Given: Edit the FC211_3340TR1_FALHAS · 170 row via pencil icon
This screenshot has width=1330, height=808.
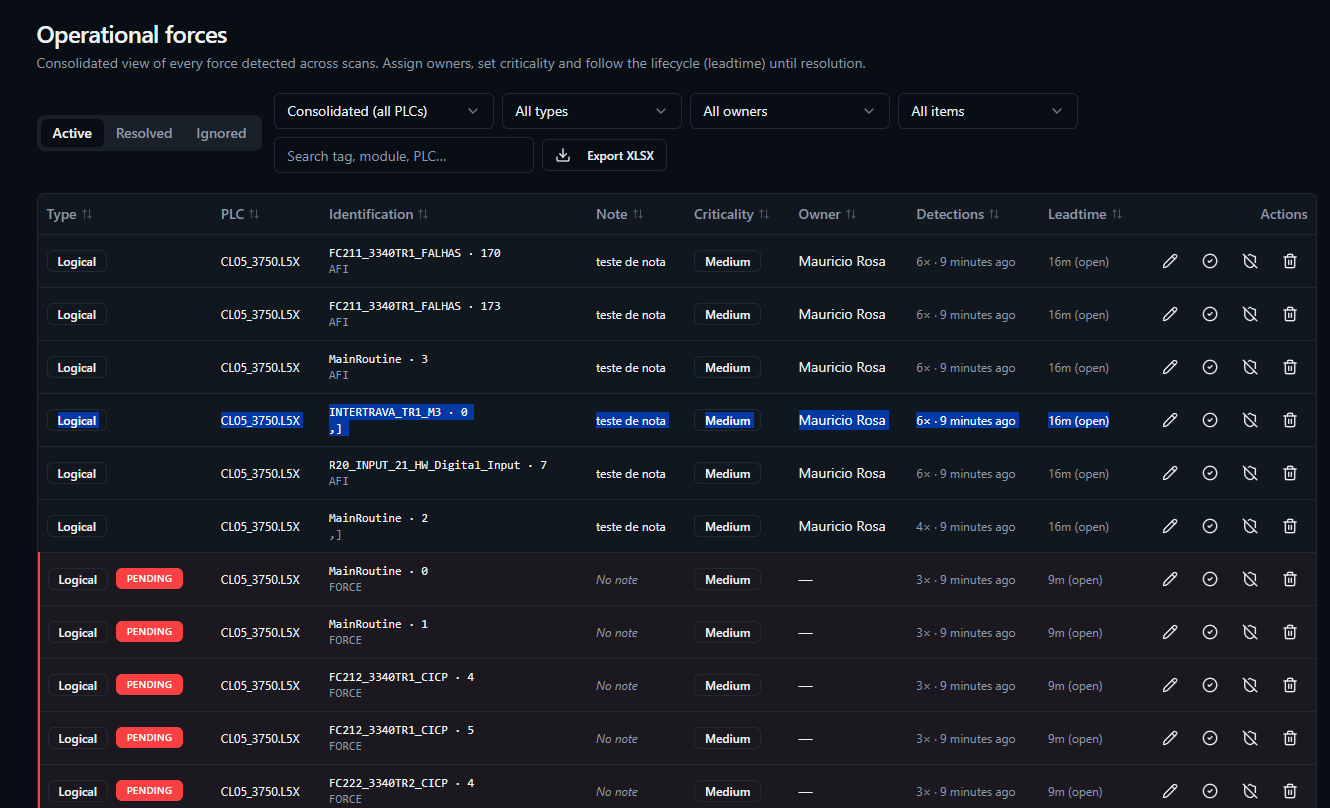Looking at the screenshot, I should click(x=1170, y=261).
